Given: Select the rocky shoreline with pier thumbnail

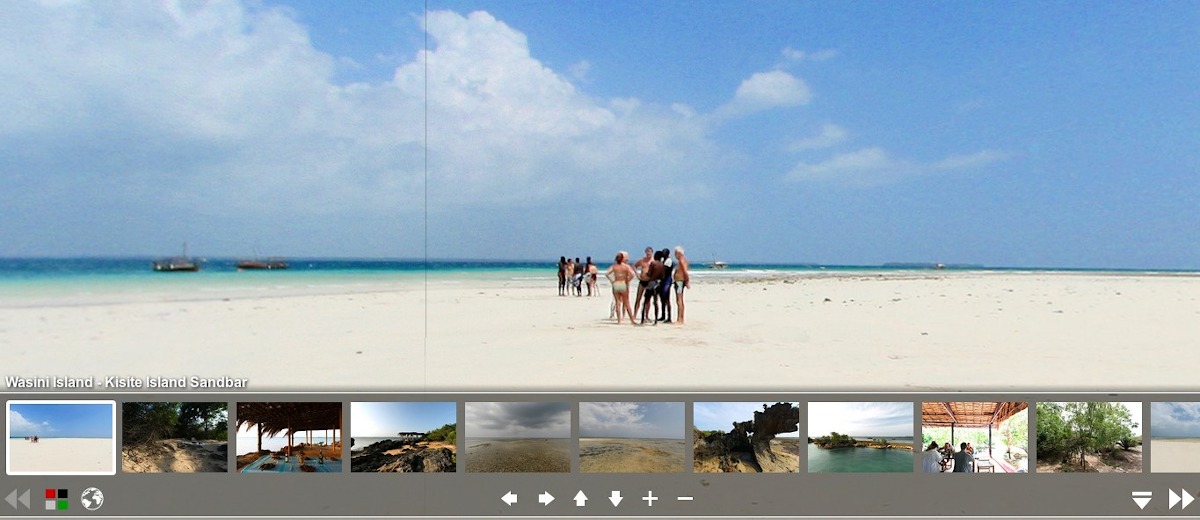Looking at the screenshot, I should (x=403, y=437).
